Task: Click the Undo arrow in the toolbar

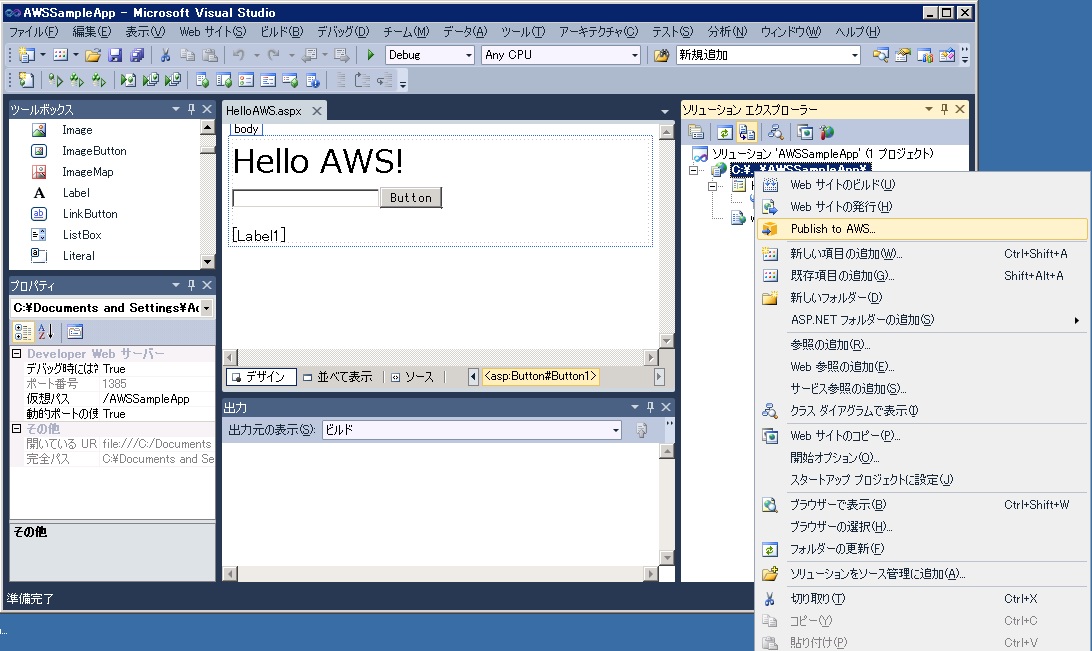Action: click(238, 55)
